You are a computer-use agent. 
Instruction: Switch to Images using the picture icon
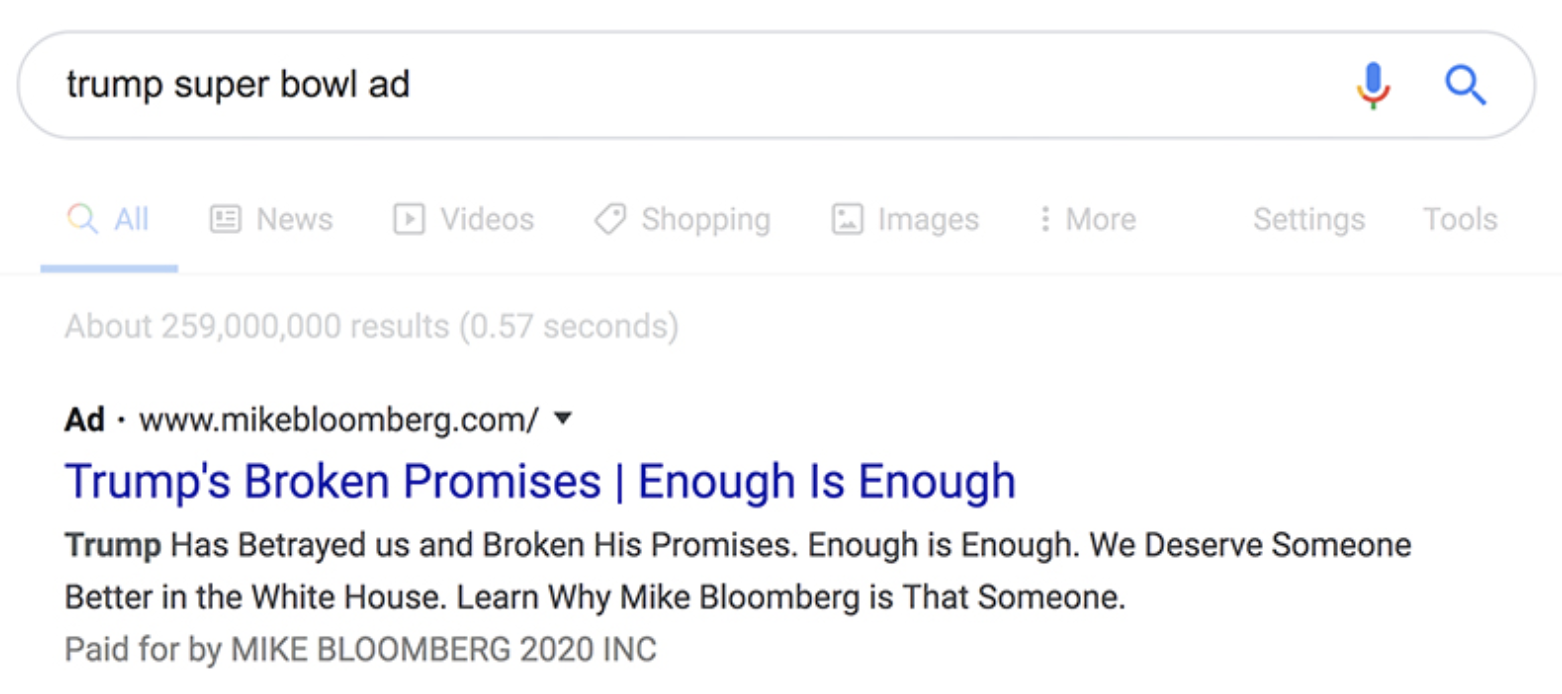(x=847, y=219)
